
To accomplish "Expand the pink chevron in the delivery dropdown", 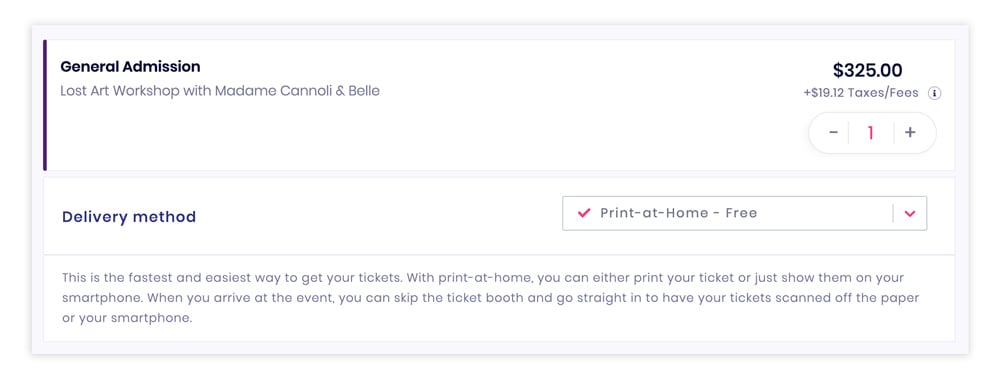I will pos(910,214).
